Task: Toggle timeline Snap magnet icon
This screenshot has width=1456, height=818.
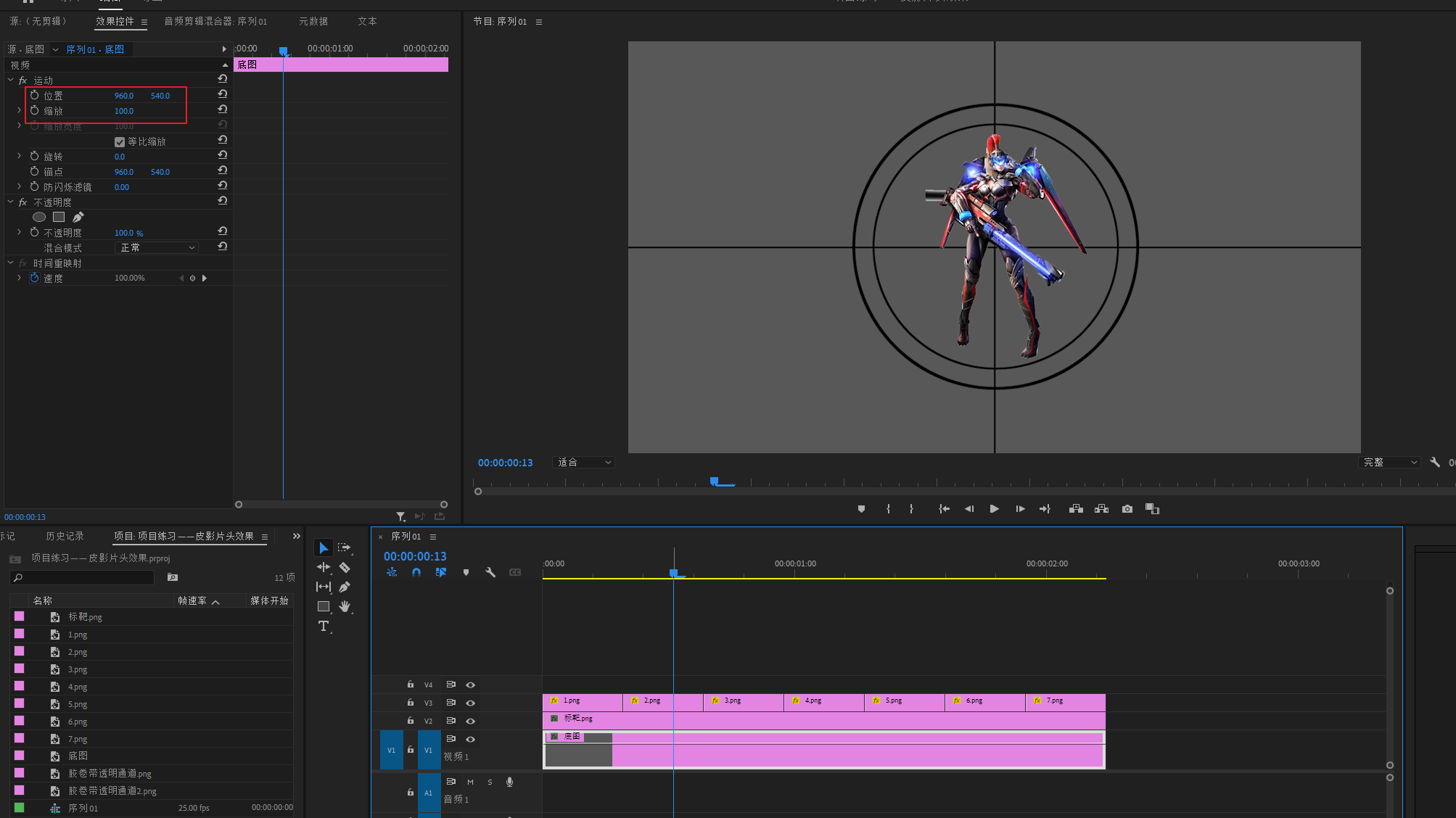Action: (x=416, y=572)
